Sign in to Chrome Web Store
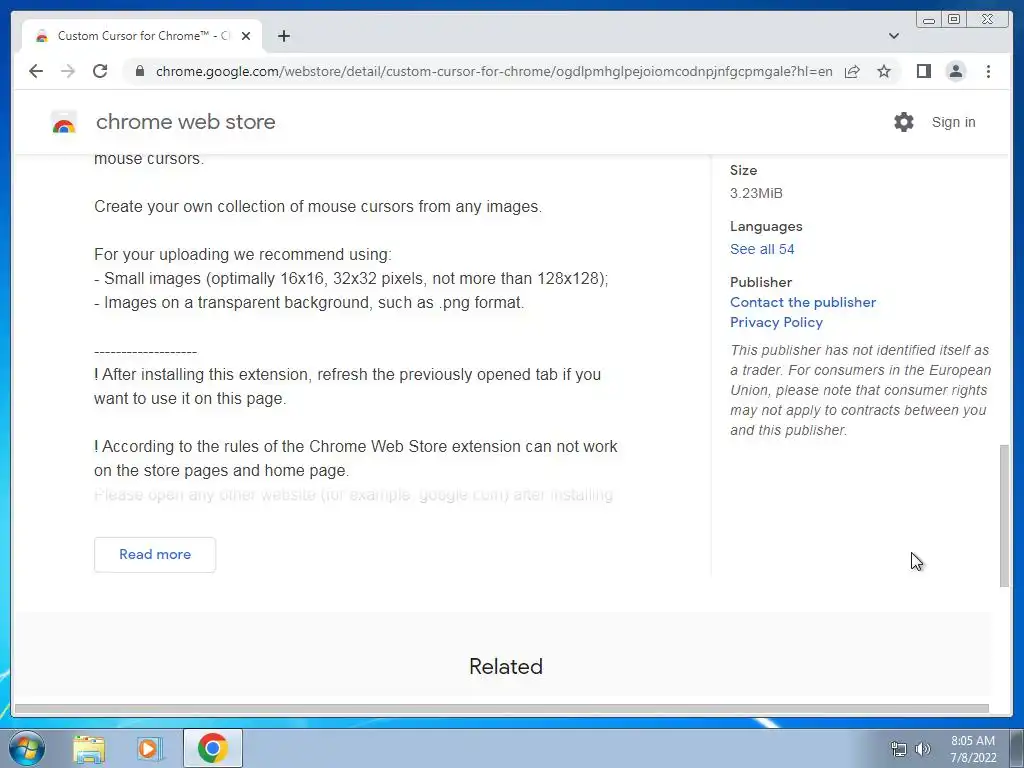 point(953,122)
